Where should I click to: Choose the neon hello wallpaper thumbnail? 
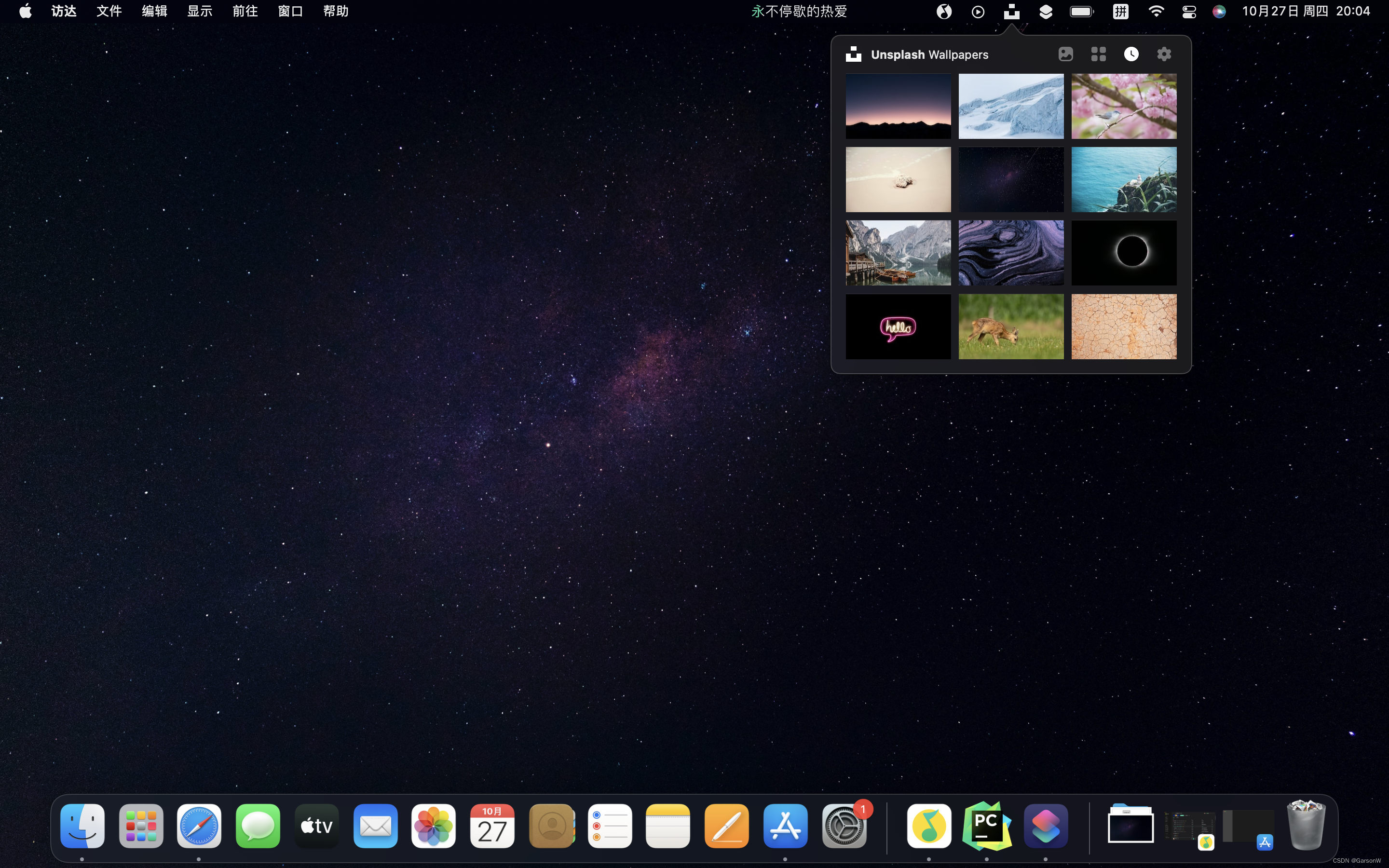[x=898, y=326]
